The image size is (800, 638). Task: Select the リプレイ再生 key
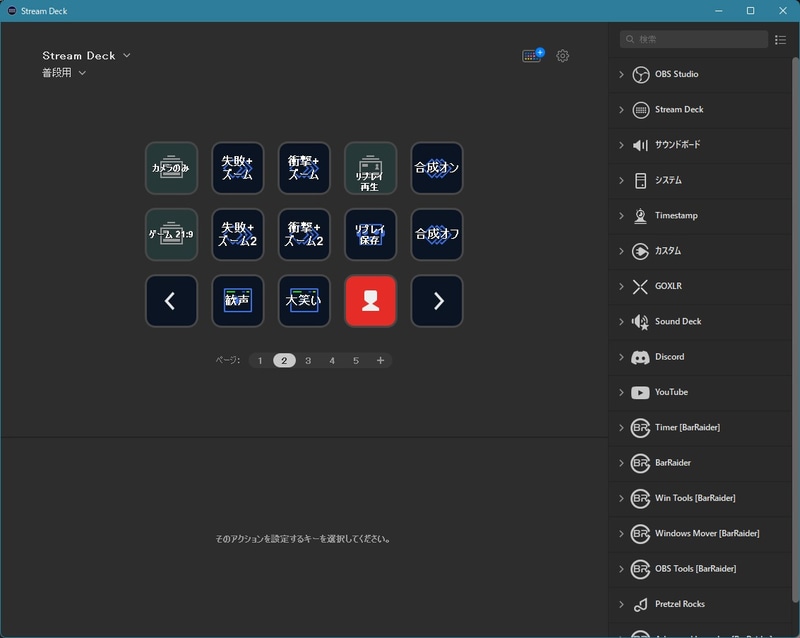tap(370, 168)
